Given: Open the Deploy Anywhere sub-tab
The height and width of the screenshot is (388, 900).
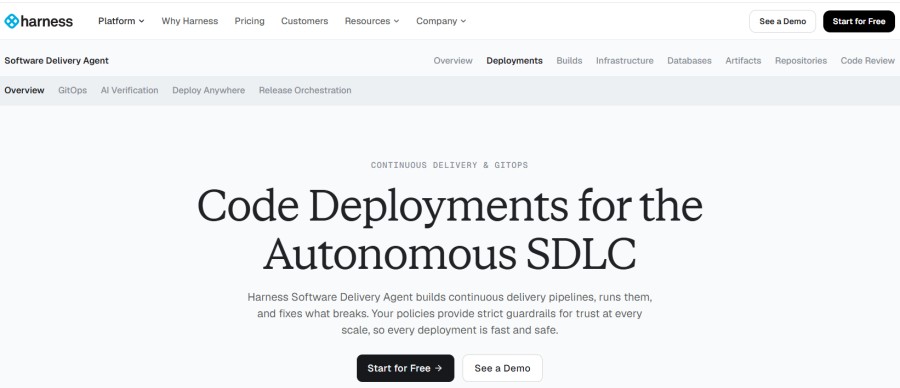Looking at the screenshot, I should pyautogui.click(x=208, y=90).
